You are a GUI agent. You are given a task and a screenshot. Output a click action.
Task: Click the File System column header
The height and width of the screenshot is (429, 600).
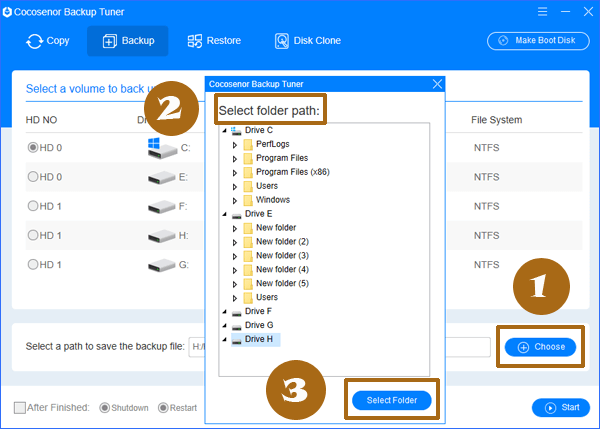(496, 120)
